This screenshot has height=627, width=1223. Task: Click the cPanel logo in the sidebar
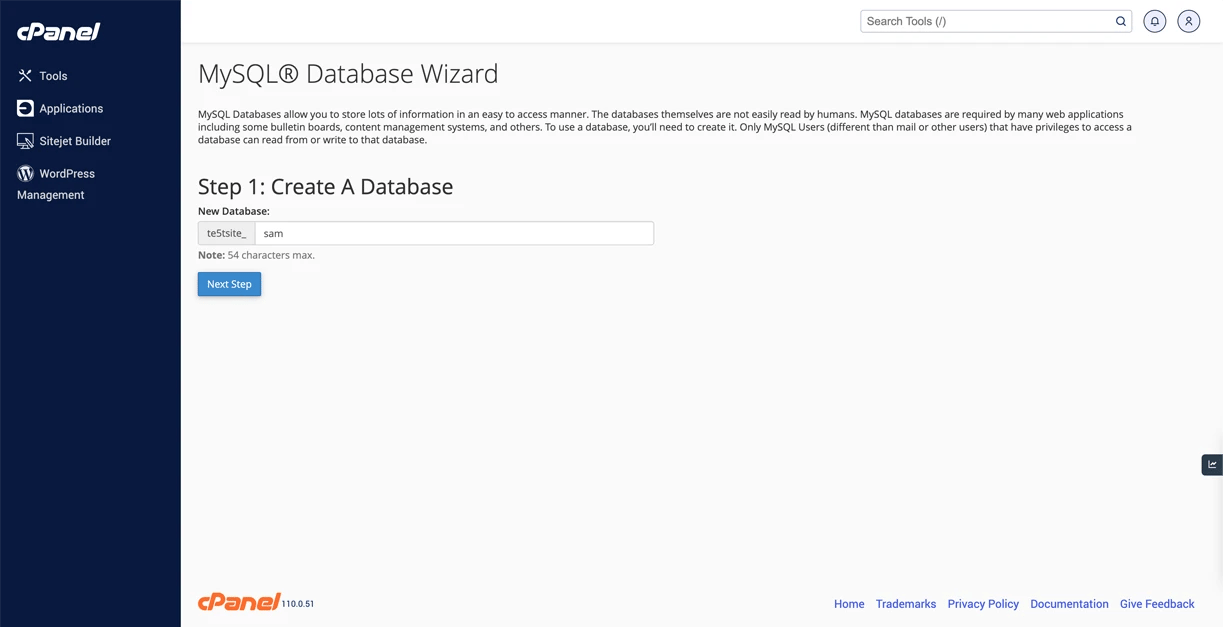pyautogui.click(x=58, y=32)
